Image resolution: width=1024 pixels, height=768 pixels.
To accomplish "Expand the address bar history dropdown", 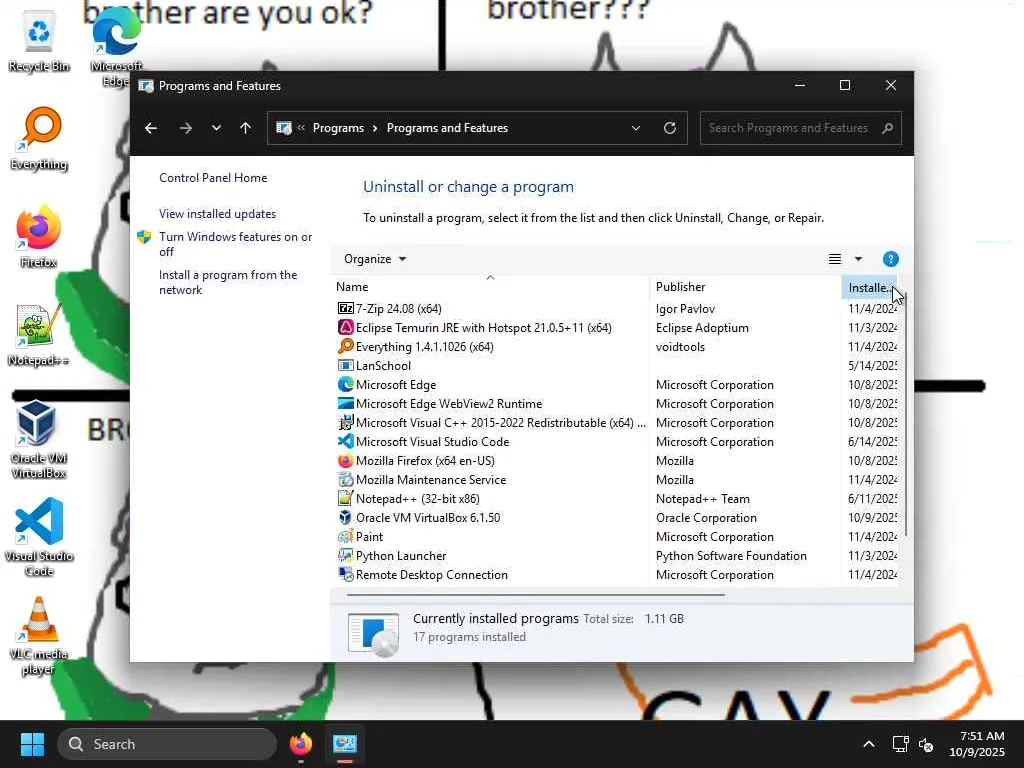I will point(635,128).
